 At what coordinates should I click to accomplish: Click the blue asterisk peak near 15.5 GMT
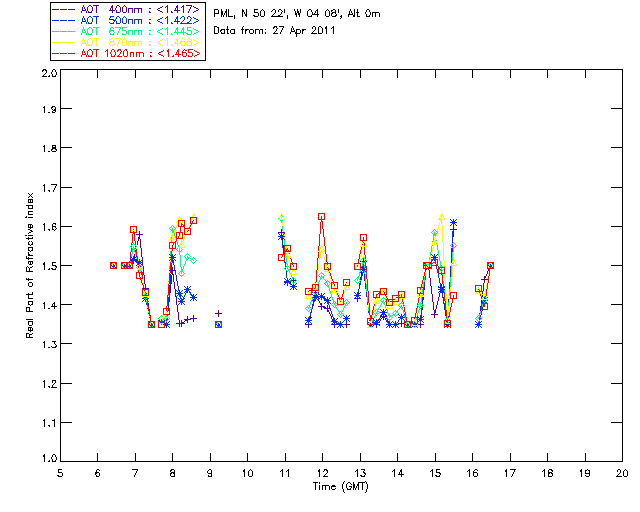pyautogui.click(x=453, y=223)
